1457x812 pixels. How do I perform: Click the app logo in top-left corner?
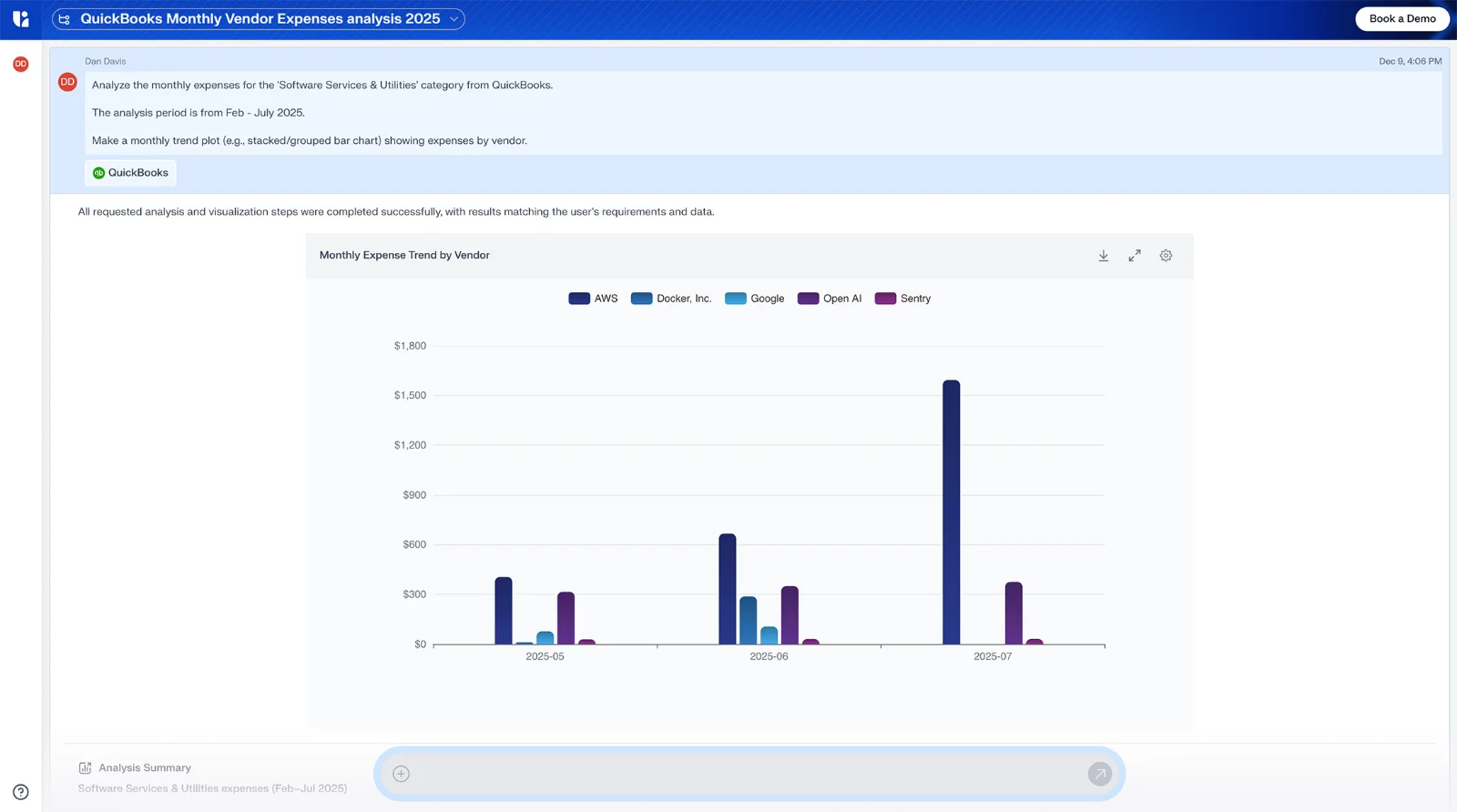tap(20, 18)
